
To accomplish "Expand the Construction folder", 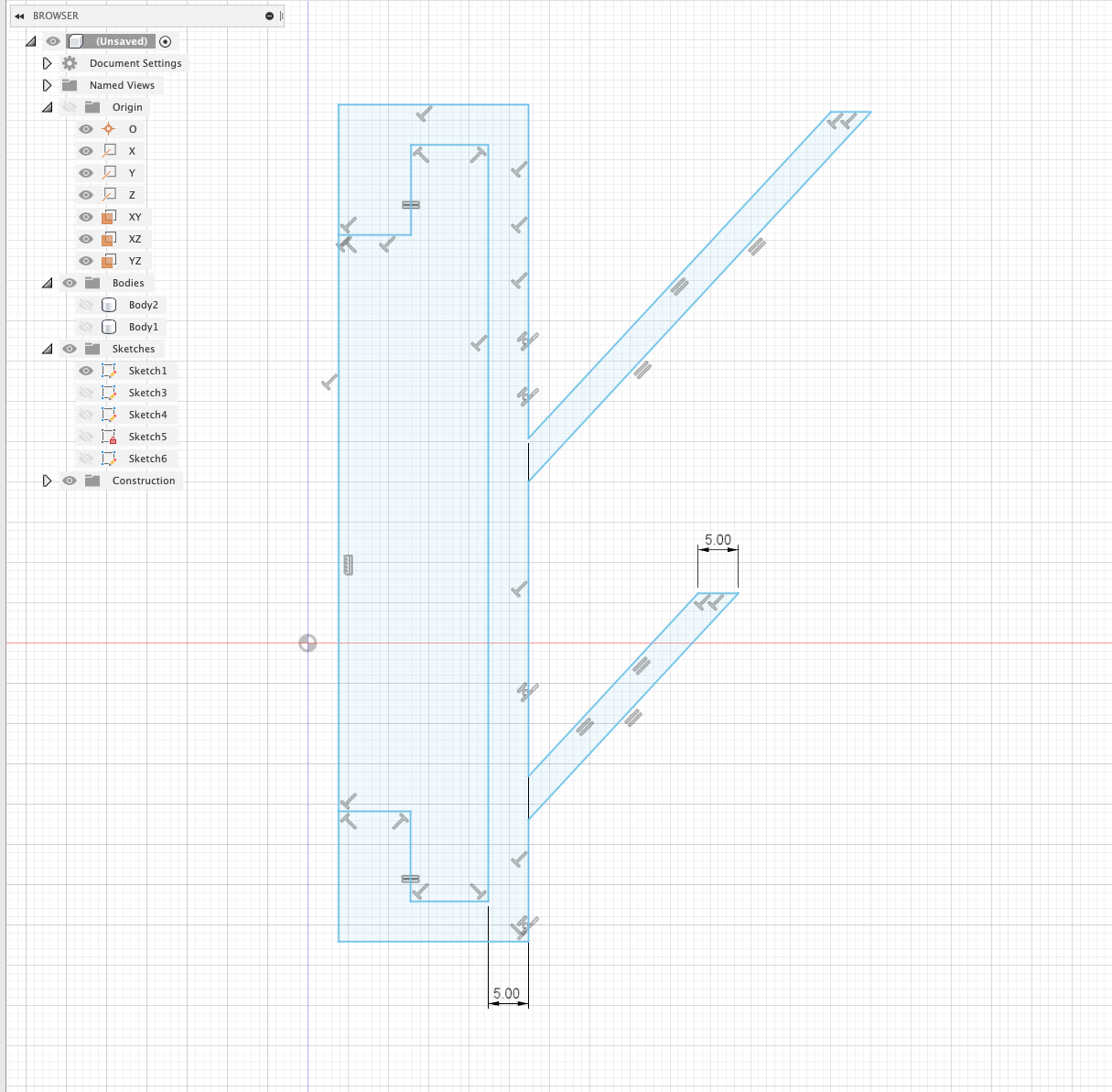I will (x=47, y=481).
